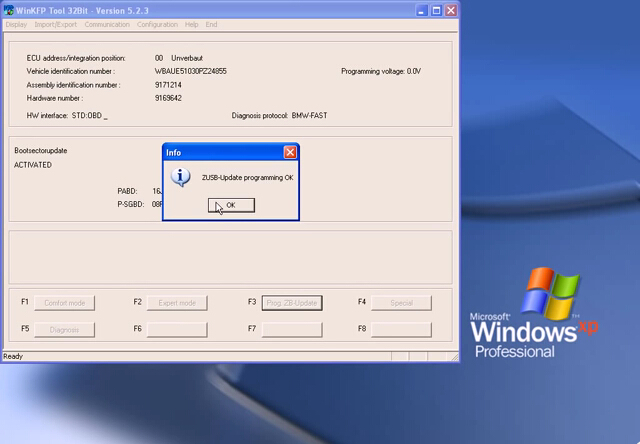Viewport: 640px width, 444px height.
Task: Close the Info dialog with red X
Action: 290,152
